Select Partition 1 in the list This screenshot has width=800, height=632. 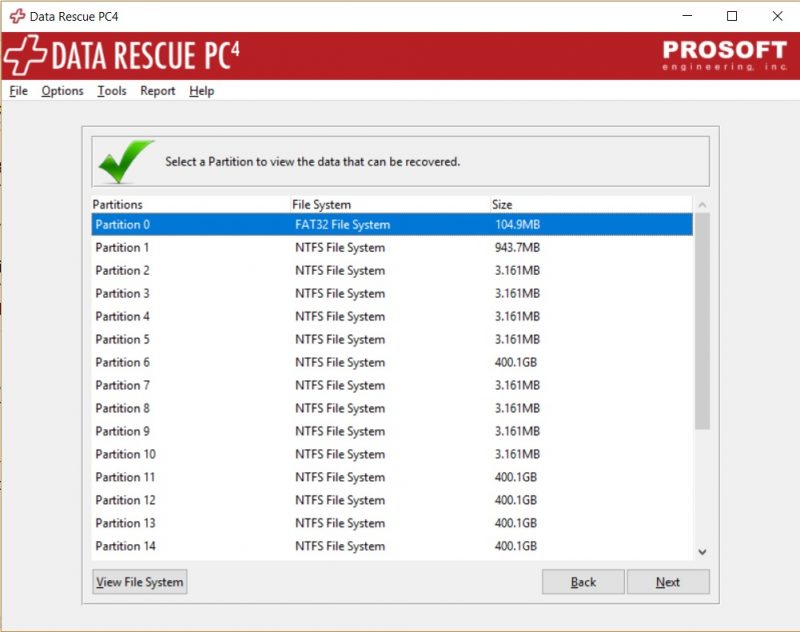click(x=392, y=247)
